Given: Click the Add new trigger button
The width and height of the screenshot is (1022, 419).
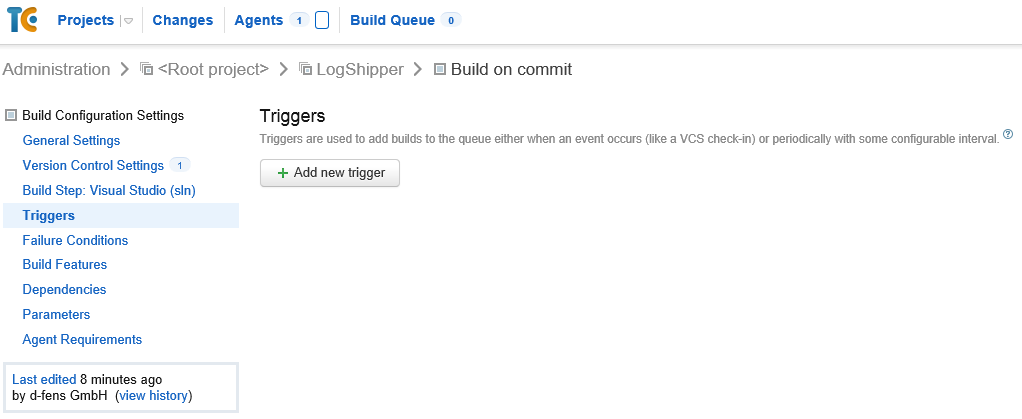Looking at the screenshot, I should pos(330,173).
